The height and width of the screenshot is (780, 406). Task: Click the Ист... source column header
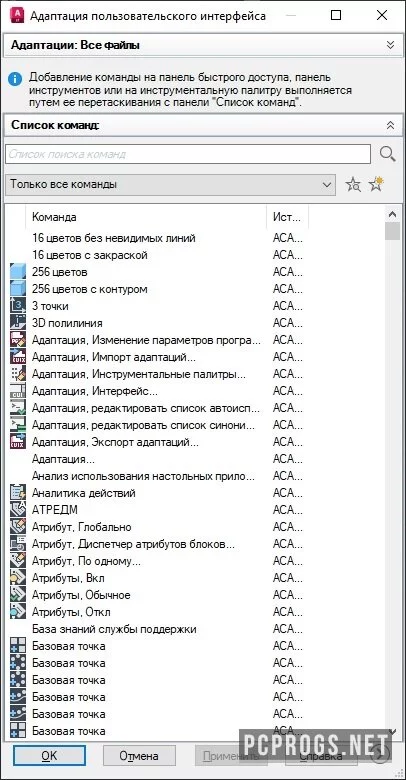pyautogui.click(x=288, y=217)
